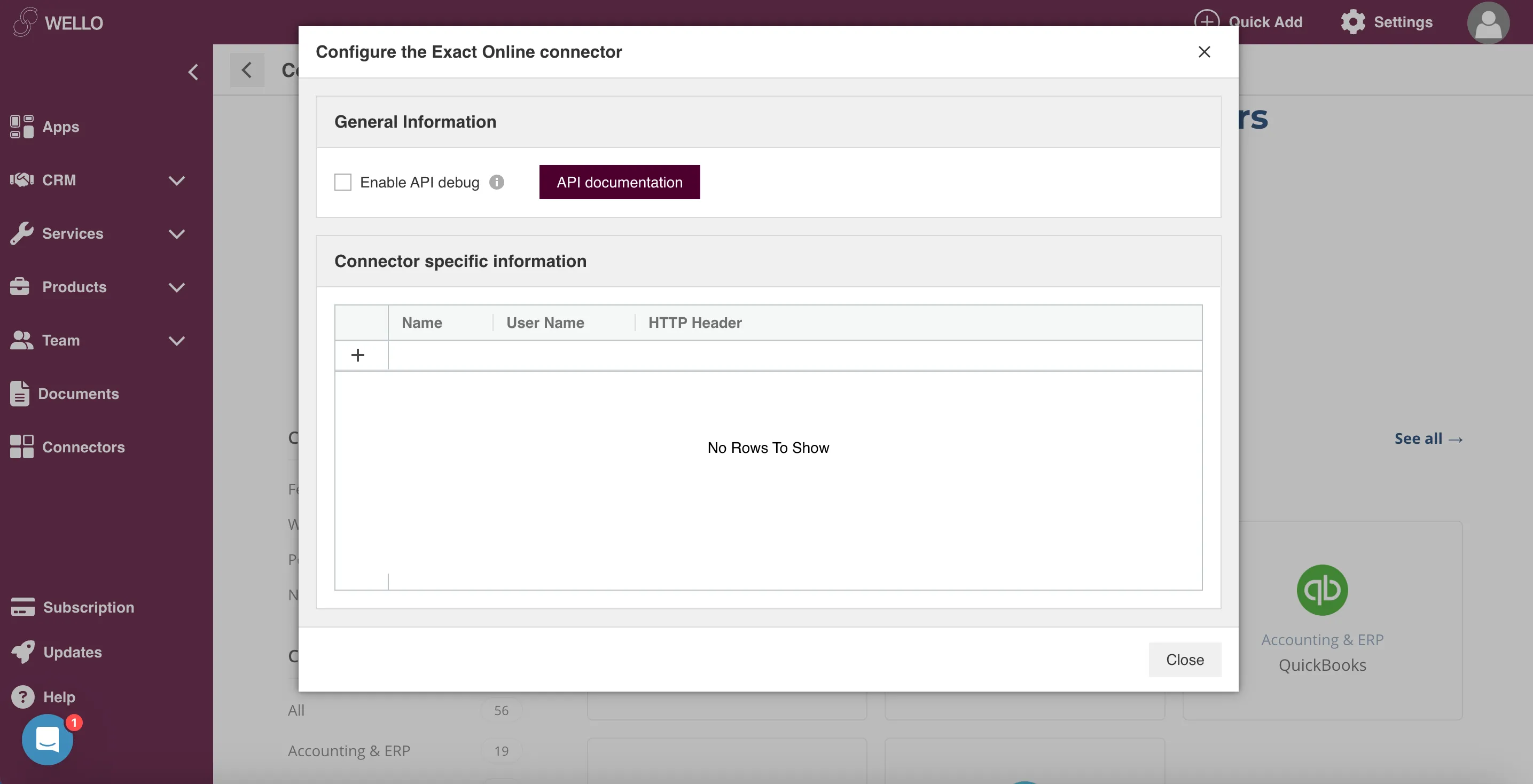Go back using the page back arrow

point(247,69)
